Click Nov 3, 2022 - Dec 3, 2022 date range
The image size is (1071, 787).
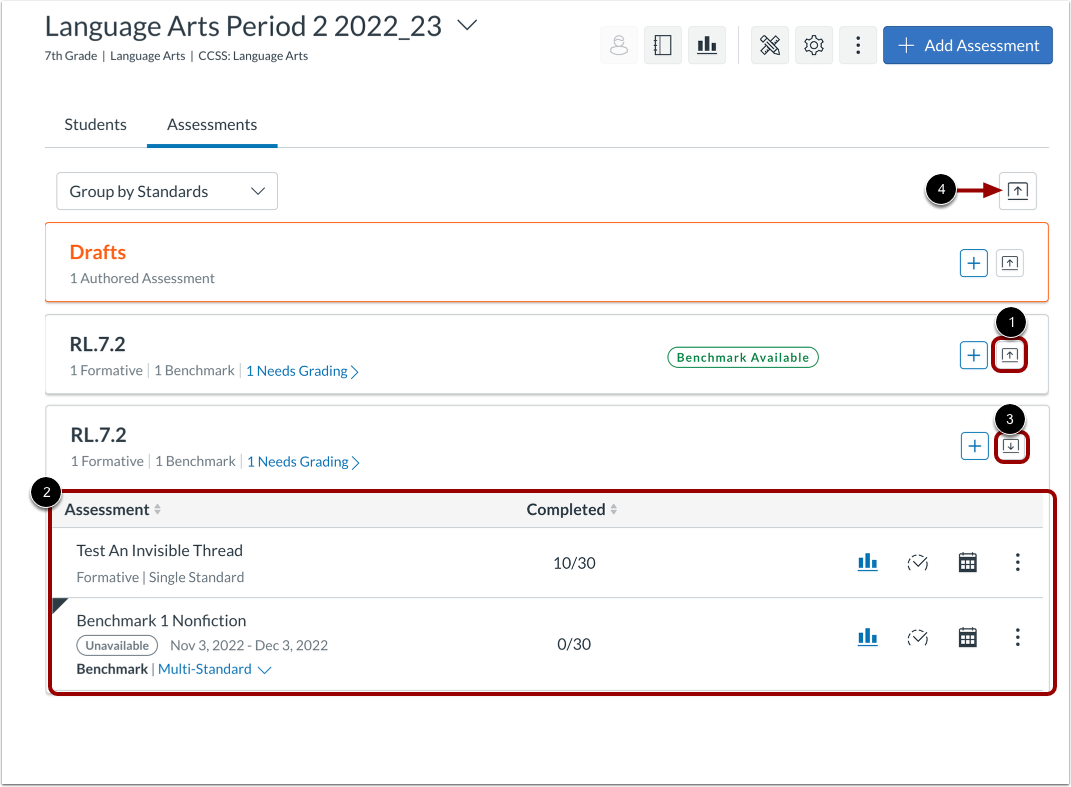[249, 646]
